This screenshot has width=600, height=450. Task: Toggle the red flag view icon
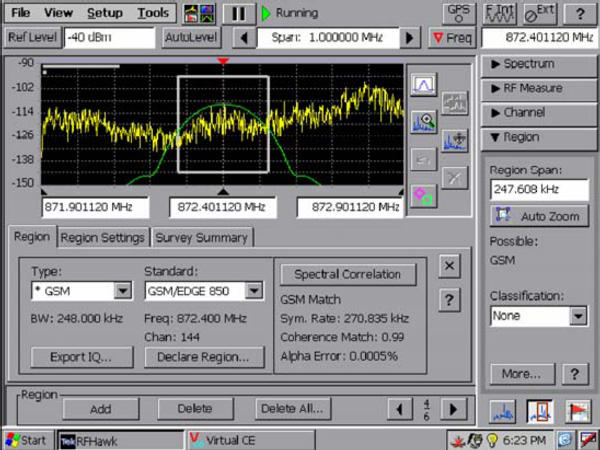pos(578,410)
